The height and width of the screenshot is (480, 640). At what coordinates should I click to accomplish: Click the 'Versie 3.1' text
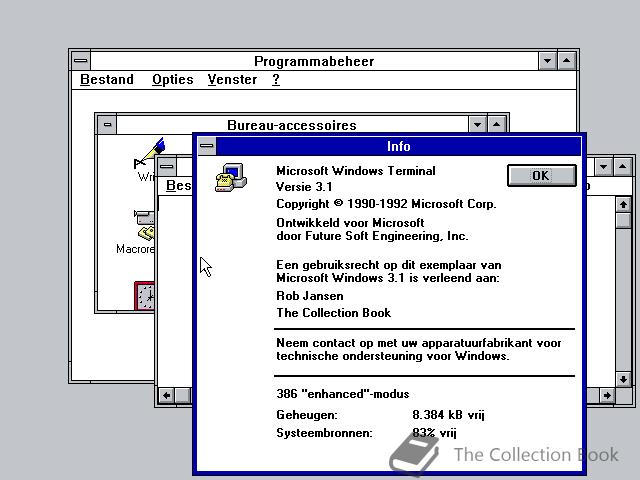(304, 187)
